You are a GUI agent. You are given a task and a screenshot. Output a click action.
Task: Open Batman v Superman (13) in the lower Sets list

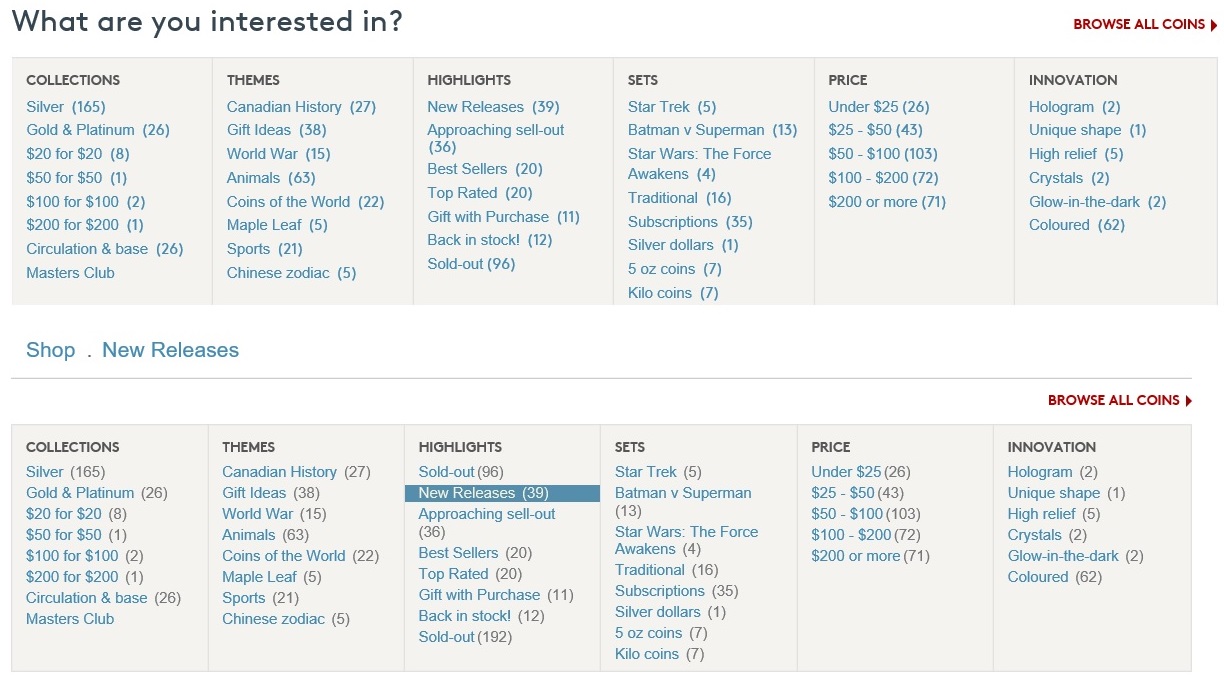(683, 502)
